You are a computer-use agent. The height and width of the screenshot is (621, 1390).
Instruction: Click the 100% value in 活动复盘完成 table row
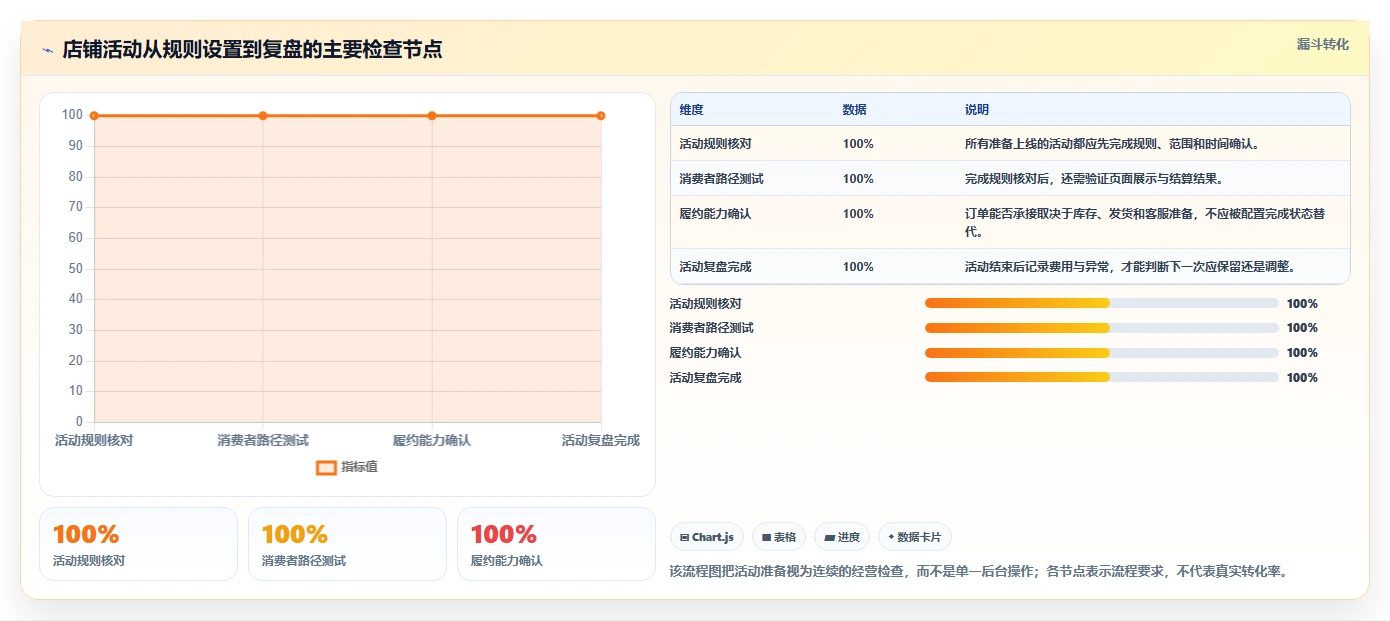pyautogui.click(x=858, y=267)
